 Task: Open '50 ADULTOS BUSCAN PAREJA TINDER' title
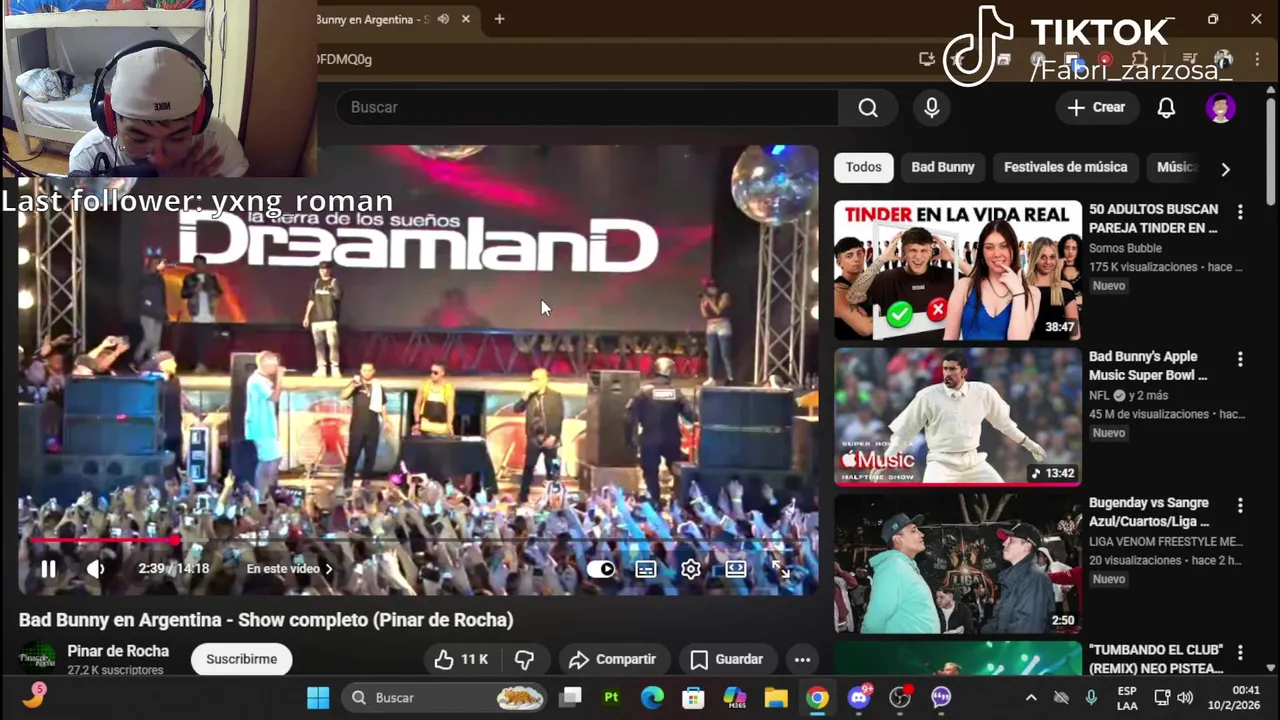[x=1153, y=218]
